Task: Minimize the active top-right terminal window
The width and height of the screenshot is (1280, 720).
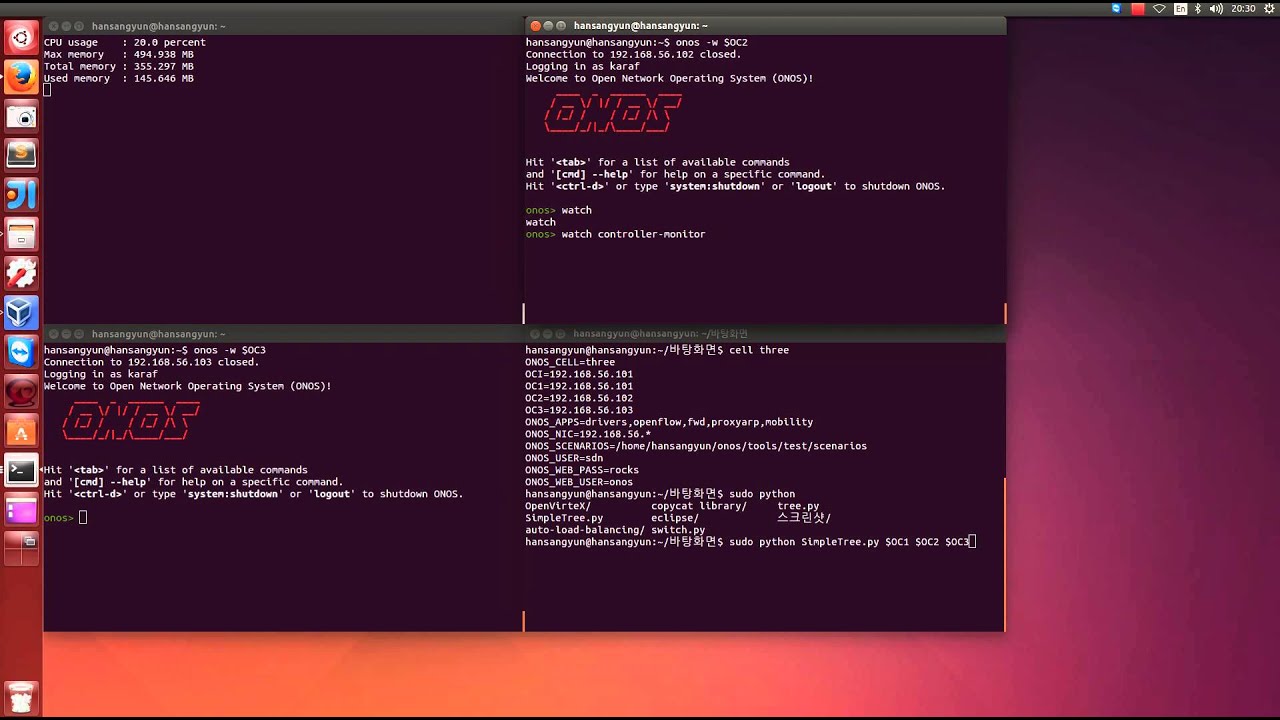Action: [548, 25]
